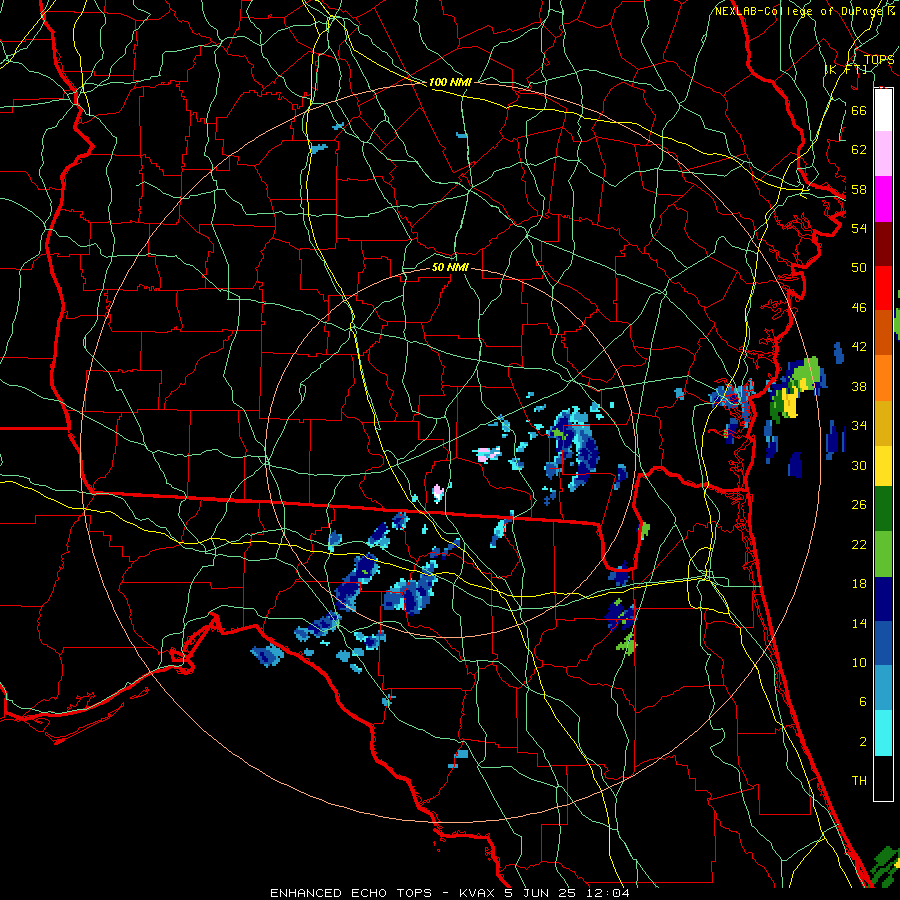Screen dimensions: 900x900
Task: Click the black TH legend swatch
Action: [x=883, y=778]
